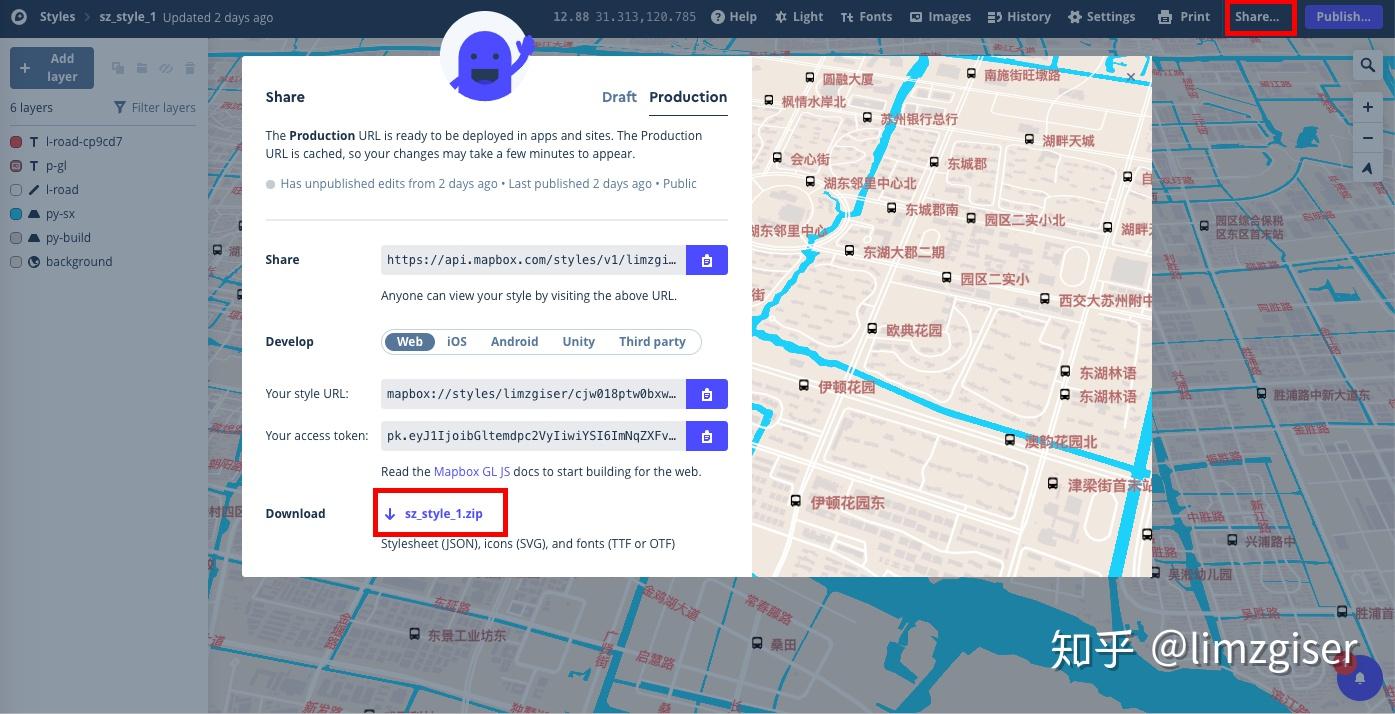Screen dimensions: 1395x714
Task: Copy the Share URL with the clipboard icon
Action: (x=707, y=259)
